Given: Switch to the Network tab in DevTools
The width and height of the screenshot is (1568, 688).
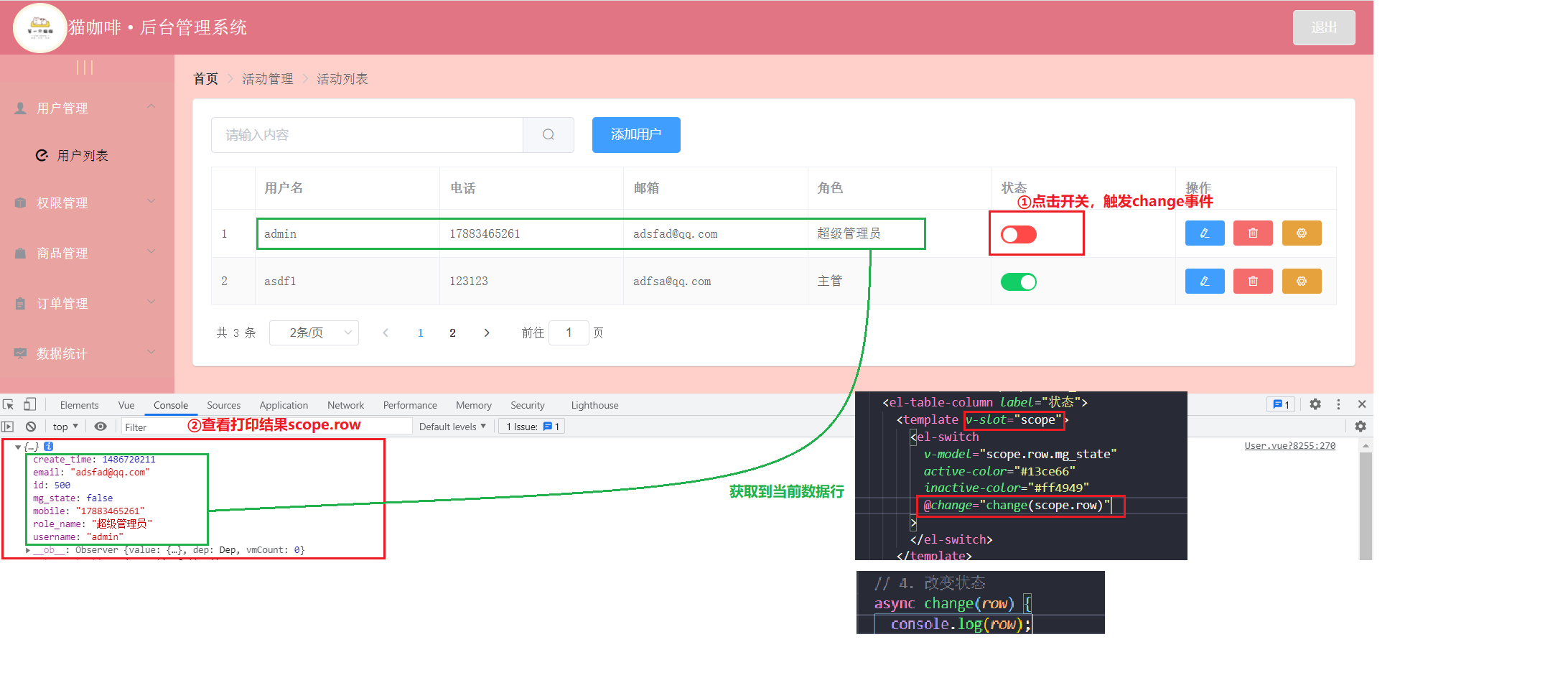Looking at the screenshot, I should pyautogui.click(x=345, y=404).
